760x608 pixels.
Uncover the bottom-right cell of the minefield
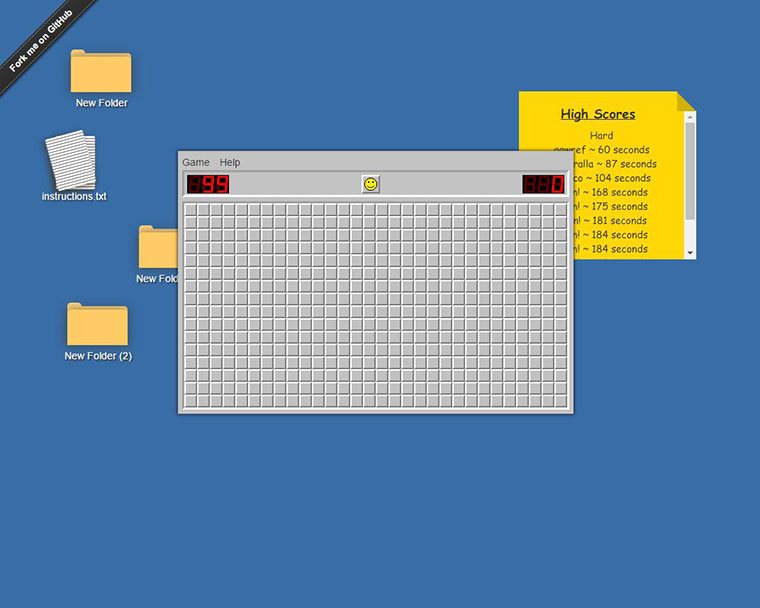[x=561, y=401]
